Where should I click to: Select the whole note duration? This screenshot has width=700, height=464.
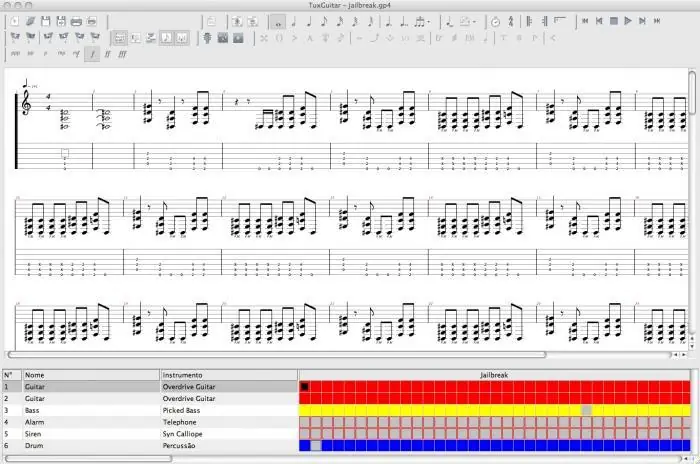click(x=278, y=21)
